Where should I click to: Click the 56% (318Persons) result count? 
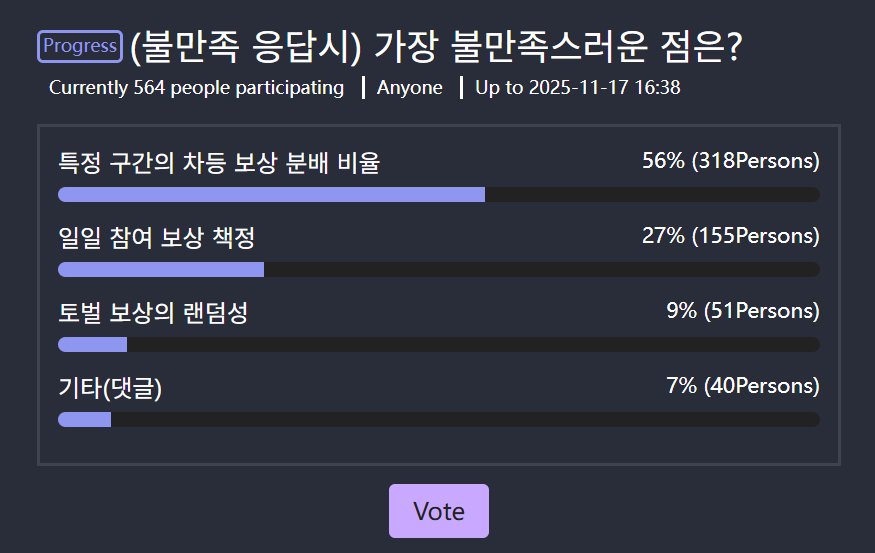tap(730, 162)
